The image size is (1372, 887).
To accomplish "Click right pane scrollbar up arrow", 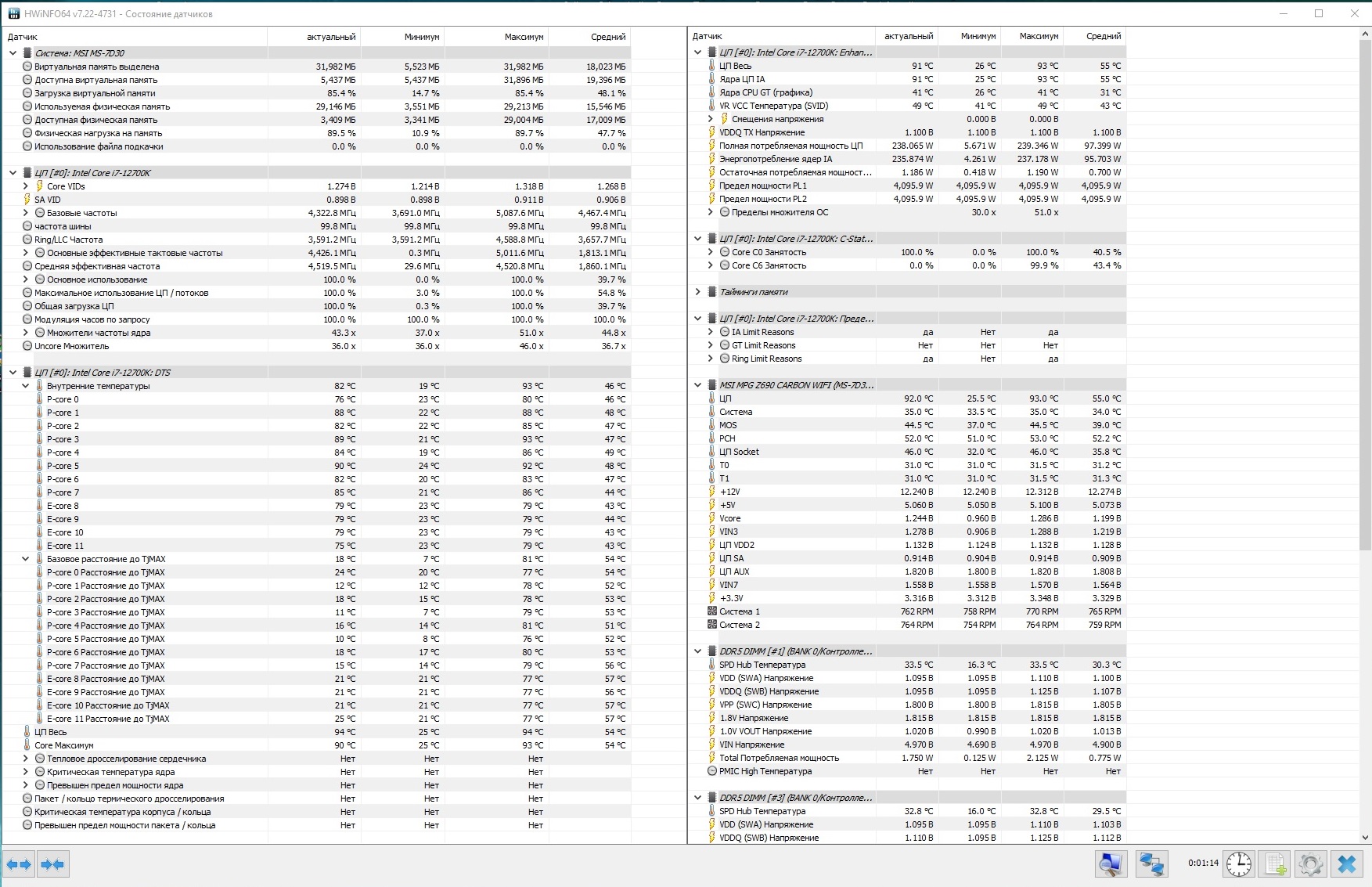I will [x=1365, y=34].
